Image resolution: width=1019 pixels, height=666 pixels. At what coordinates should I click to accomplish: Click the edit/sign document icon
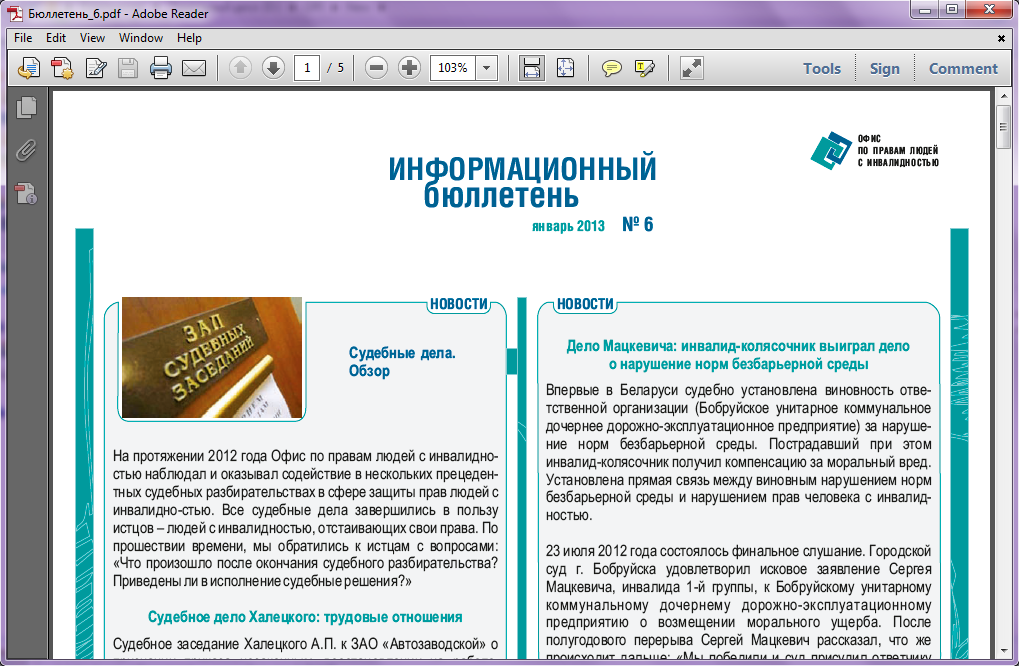[96, 68]
